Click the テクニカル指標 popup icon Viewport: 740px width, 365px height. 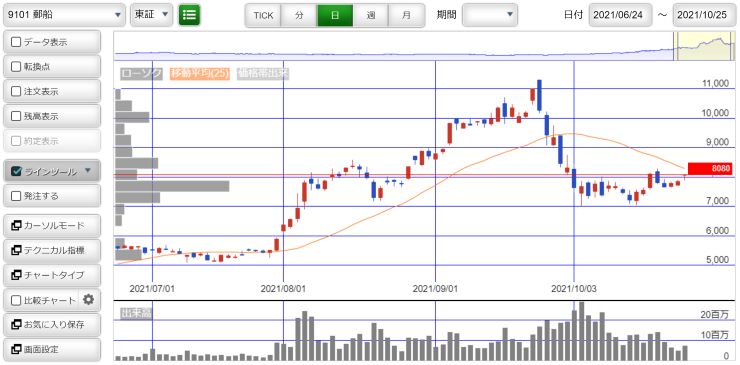16,250
